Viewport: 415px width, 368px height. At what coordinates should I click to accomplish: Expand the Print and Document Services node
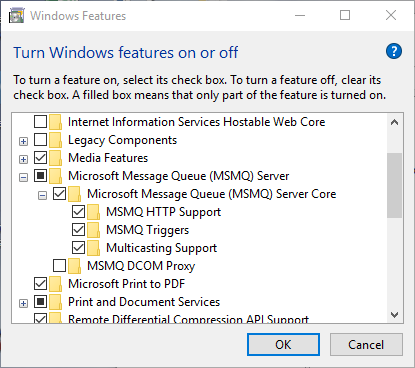[23, 303]
